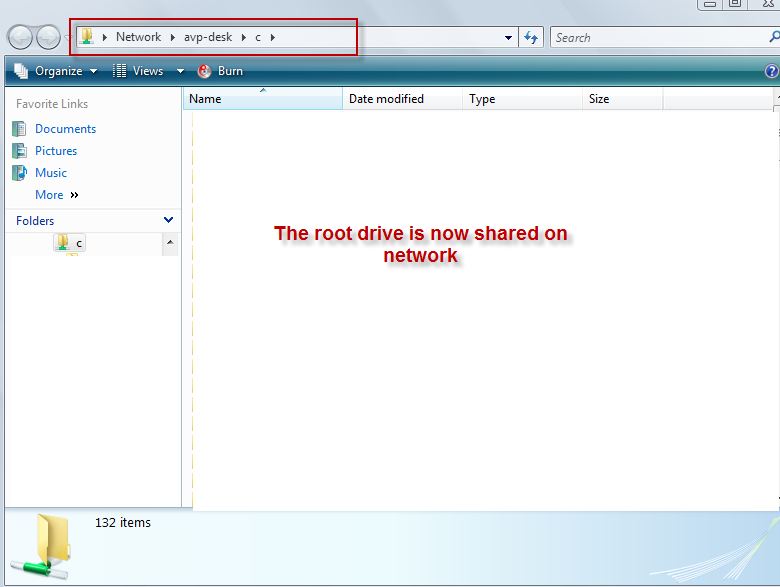Sort by Name column header
This screenshot has height=587, width=780.
[x=262, y=99]
